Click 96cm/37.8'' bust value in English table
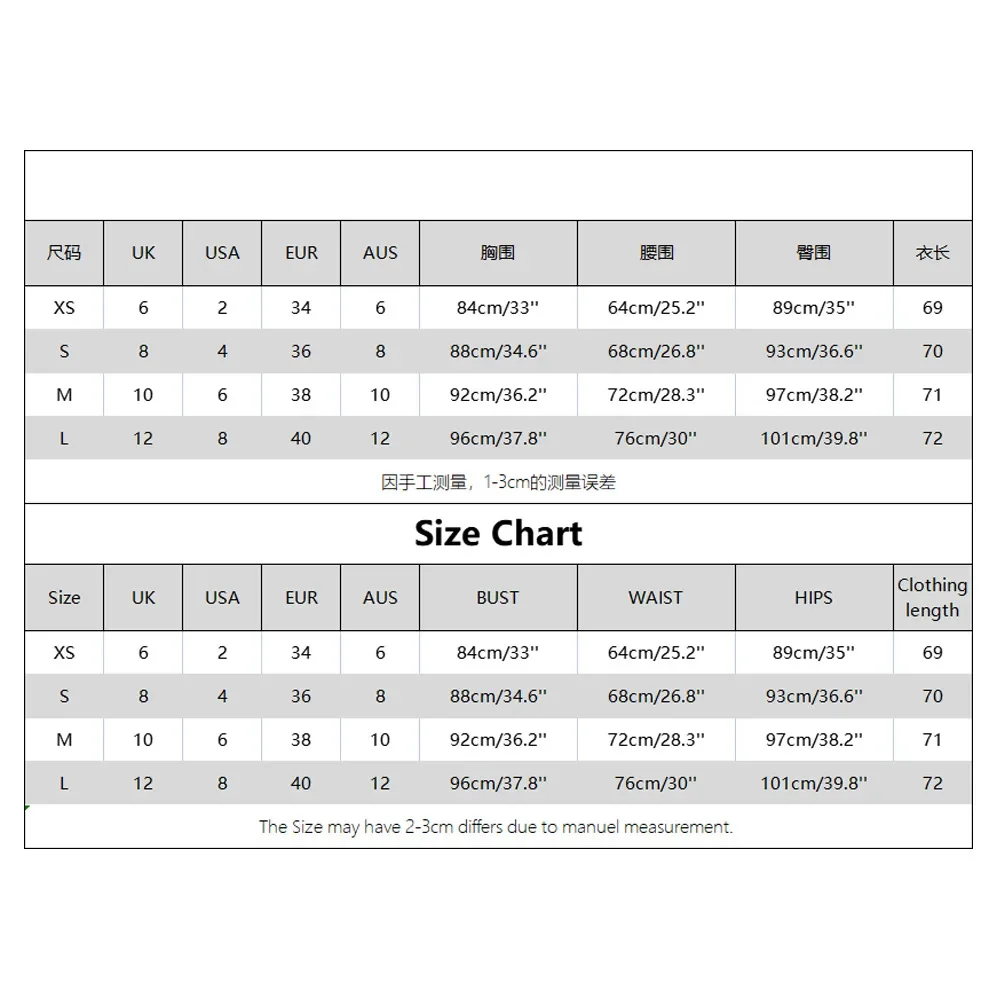Viewport: 1000px width, 1000px height. click(x=498, y=784)
